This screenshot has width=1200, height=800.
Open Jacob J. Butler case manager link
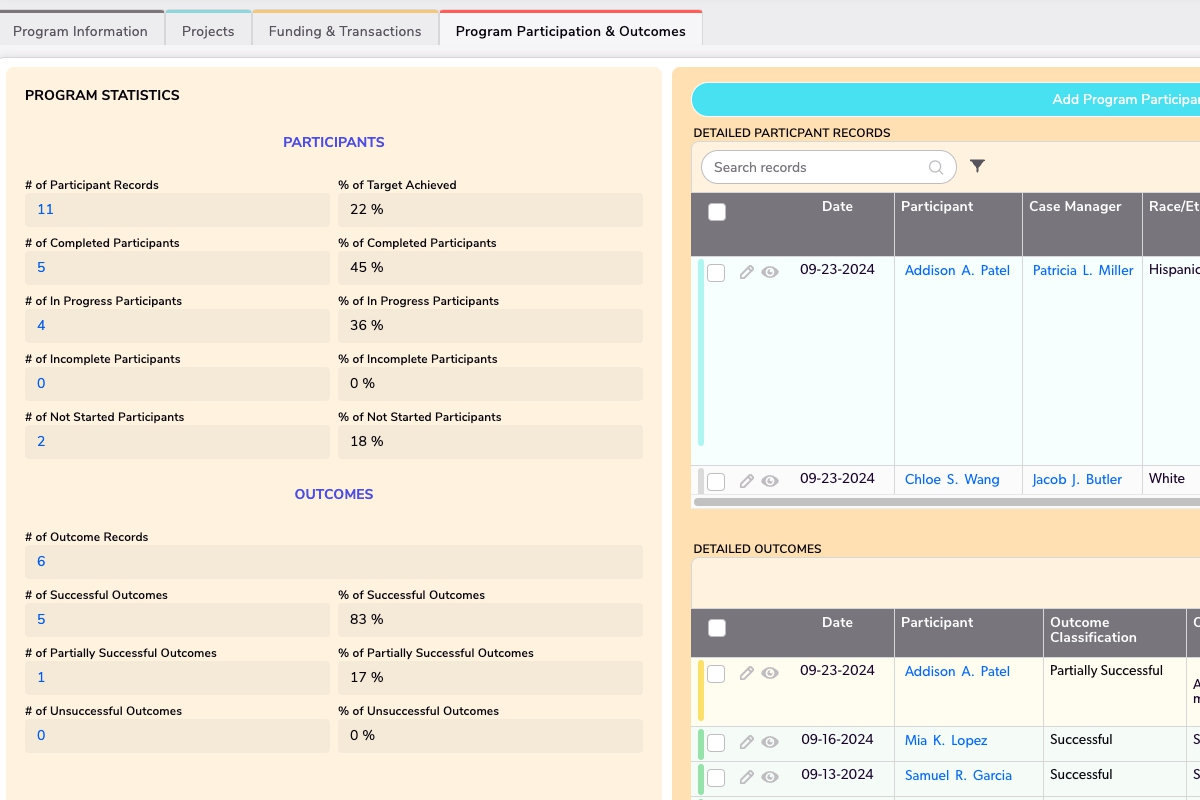coord(1077,479)
